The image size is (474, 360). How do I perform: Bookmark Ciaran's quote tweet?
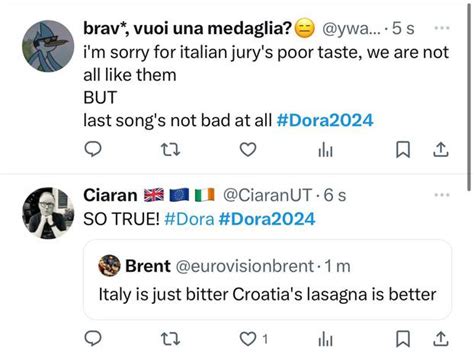(x=403, y=339)
